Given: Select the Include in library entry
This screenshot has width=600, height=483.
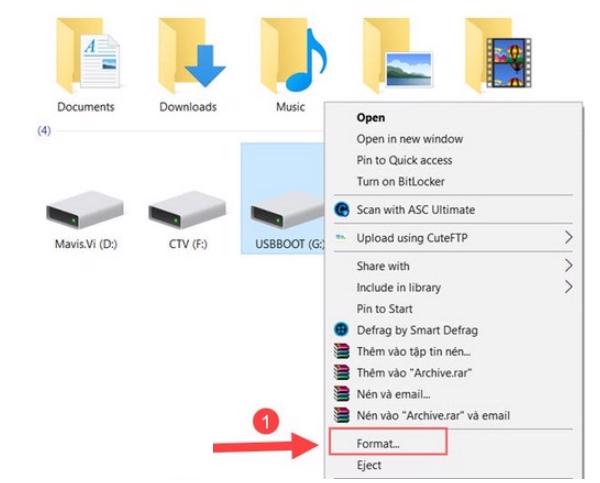Looking at the screenshot, I should (x=399, y=287).
